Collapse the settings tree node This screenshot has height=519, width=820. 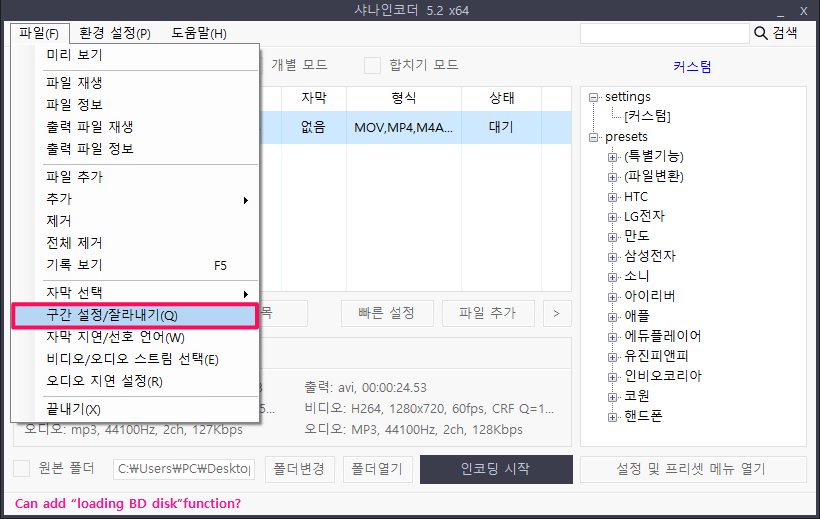pyautogui.click(x=593, y=97)
